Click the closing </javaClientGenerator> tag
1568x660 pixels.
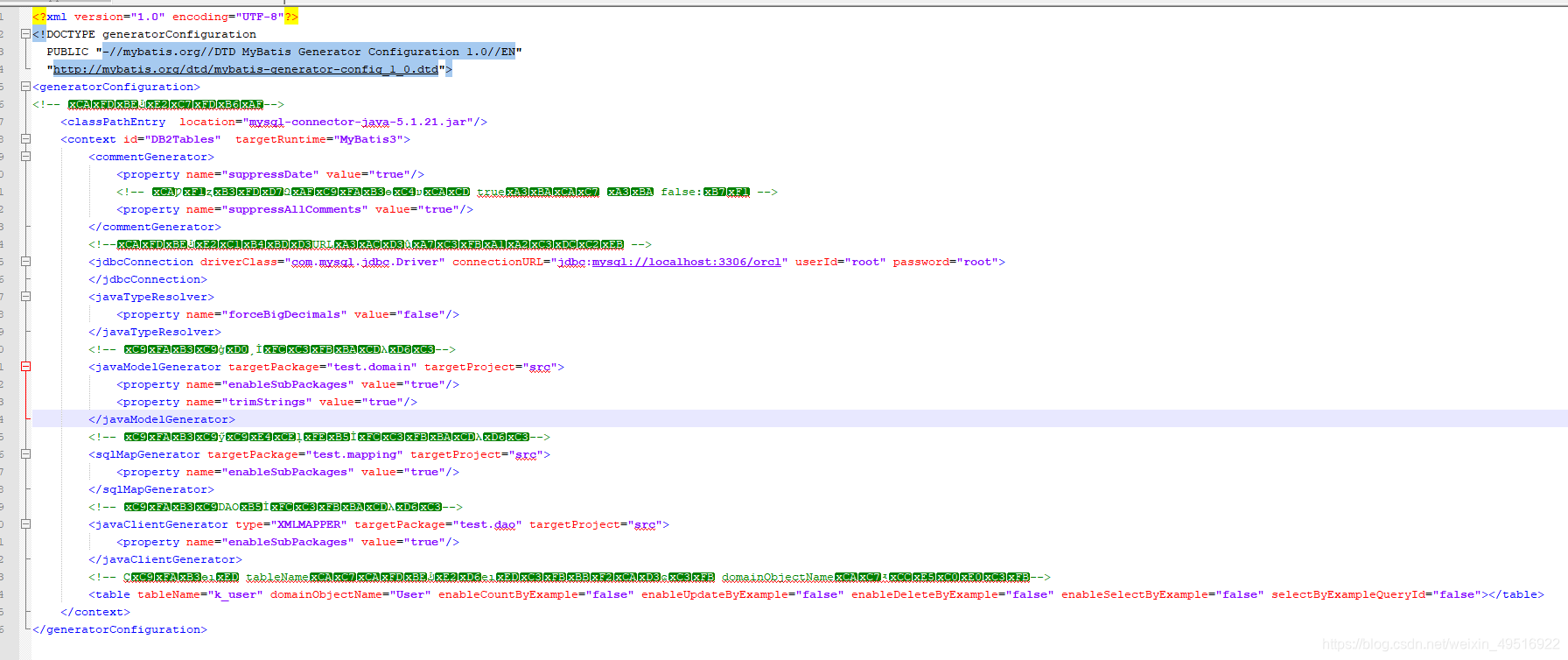tap(165, 559)
